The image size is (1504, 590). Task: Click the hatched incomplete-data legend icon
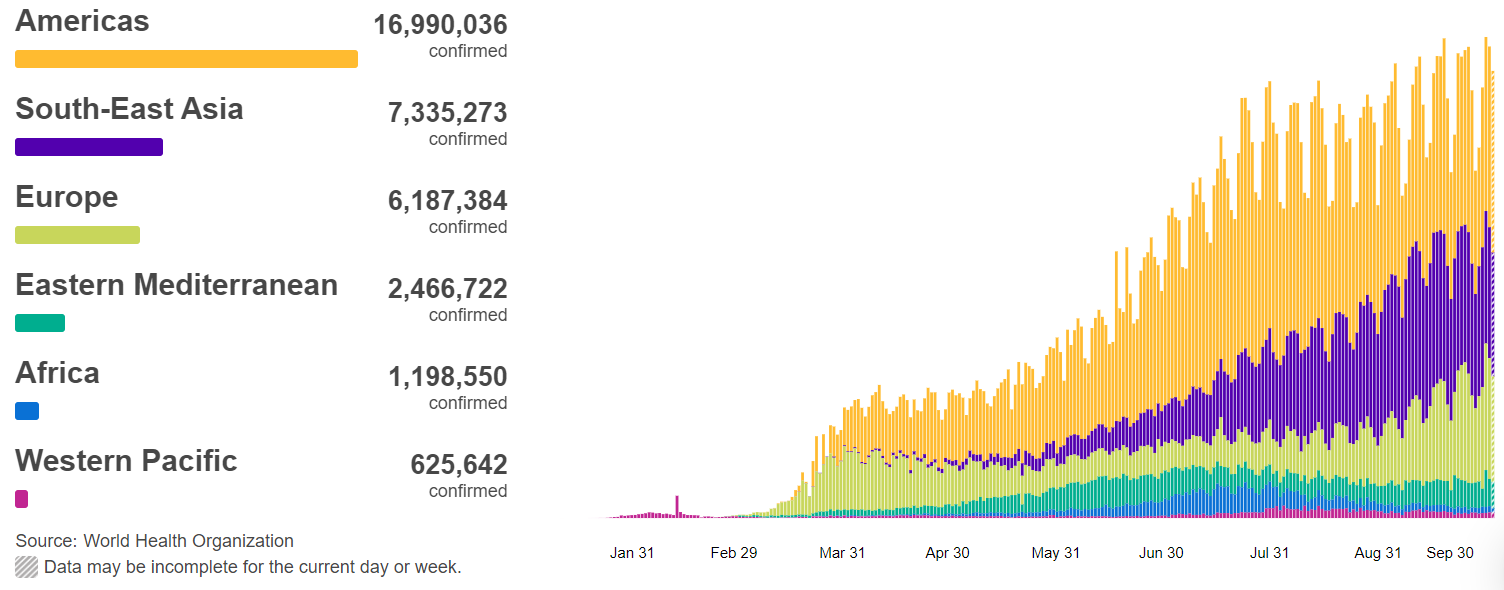(x=27, y=567)
